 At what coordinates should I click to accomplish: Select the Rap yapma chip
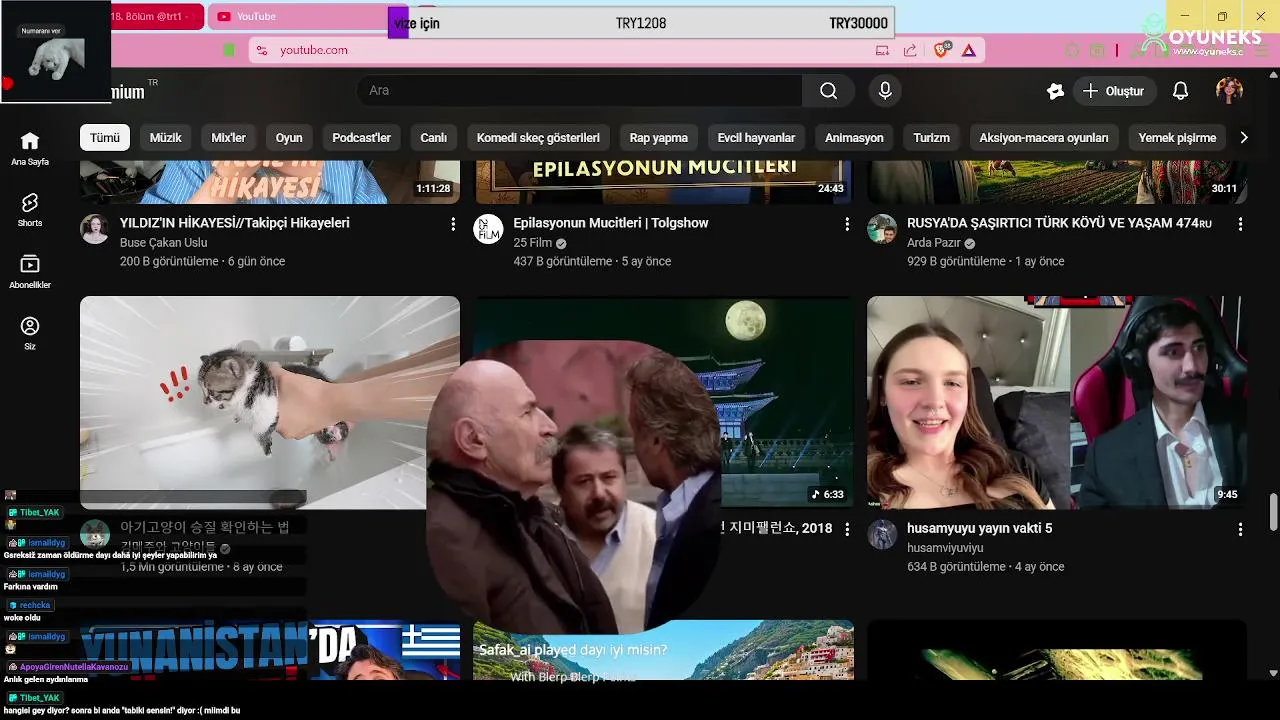coord(658,138)
